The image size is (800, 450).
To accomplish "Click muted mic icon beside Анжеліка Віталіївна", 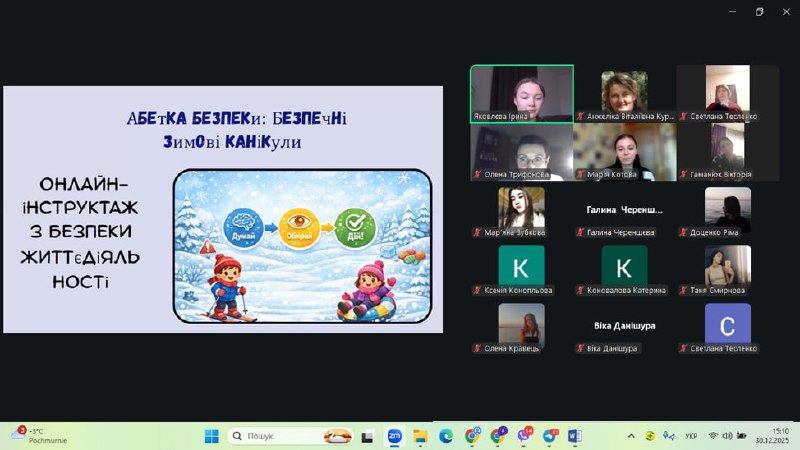I will (x=580, y=116).
